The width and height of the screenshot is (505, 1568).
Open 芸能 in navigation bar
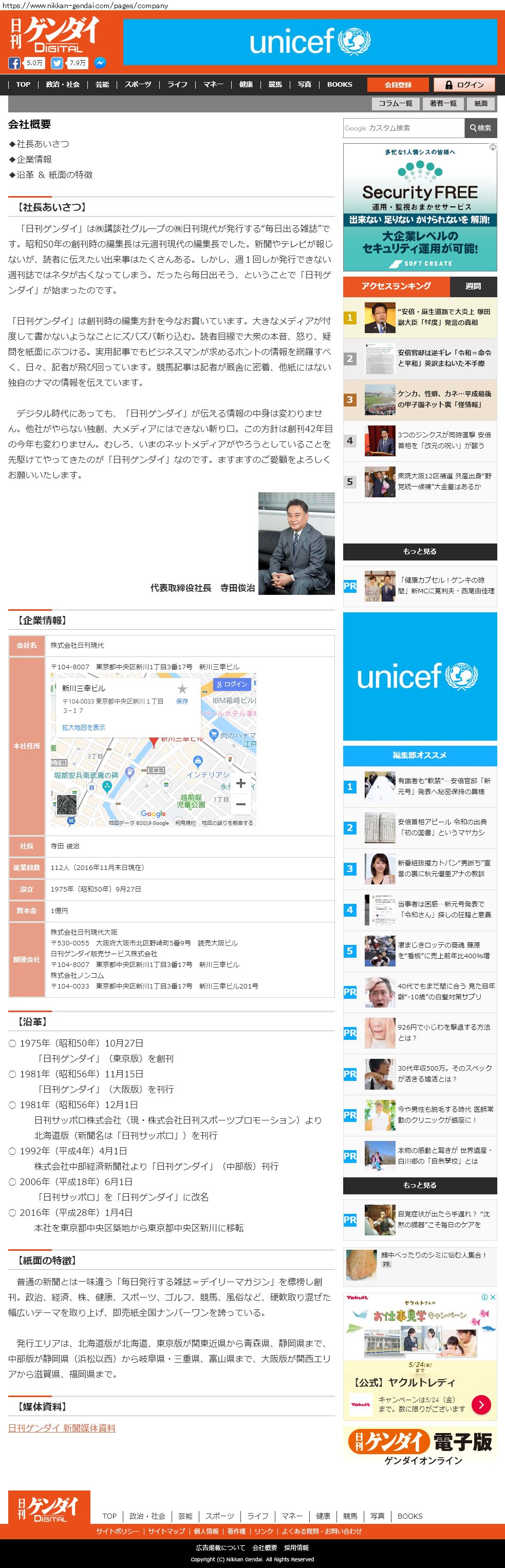pos(102,85)
